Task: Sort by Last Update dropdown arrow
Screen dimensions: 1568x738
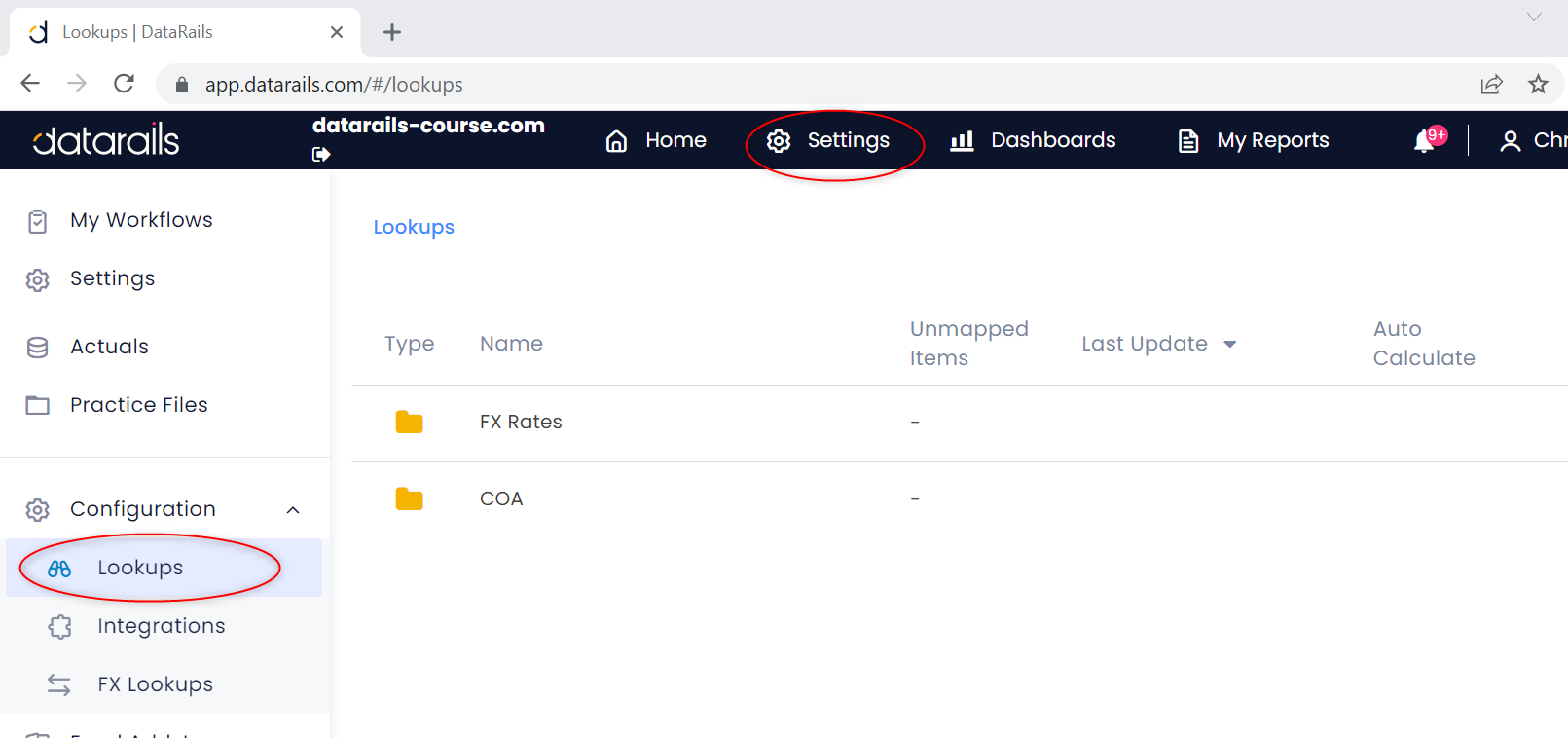Action: (x=1230, y=344)
